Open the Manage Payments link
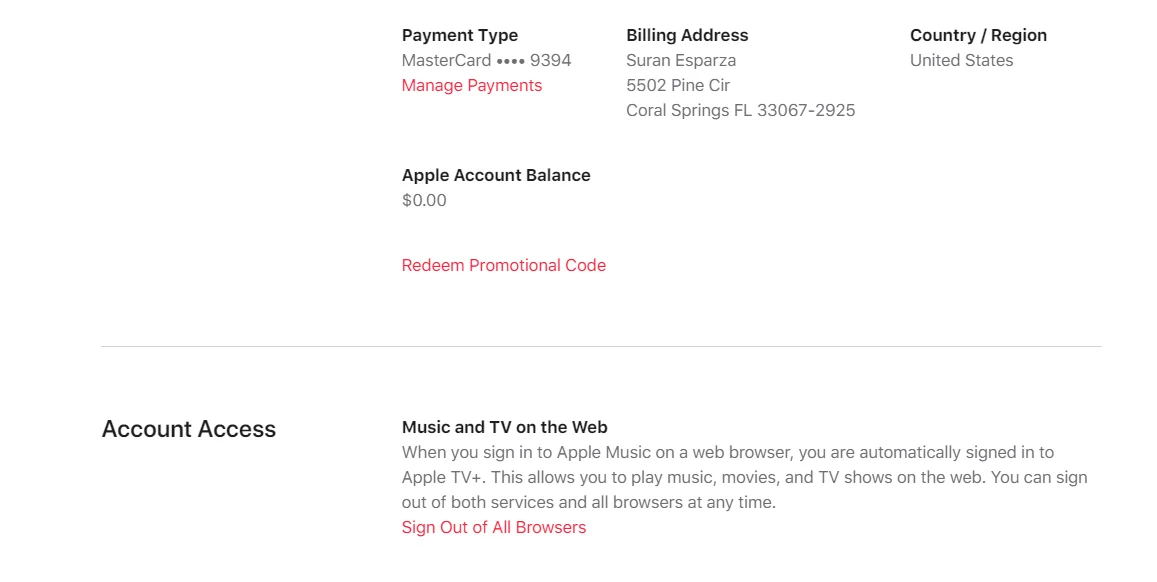1157x582 pixels. pyautogui.click(x=472, y=86)
